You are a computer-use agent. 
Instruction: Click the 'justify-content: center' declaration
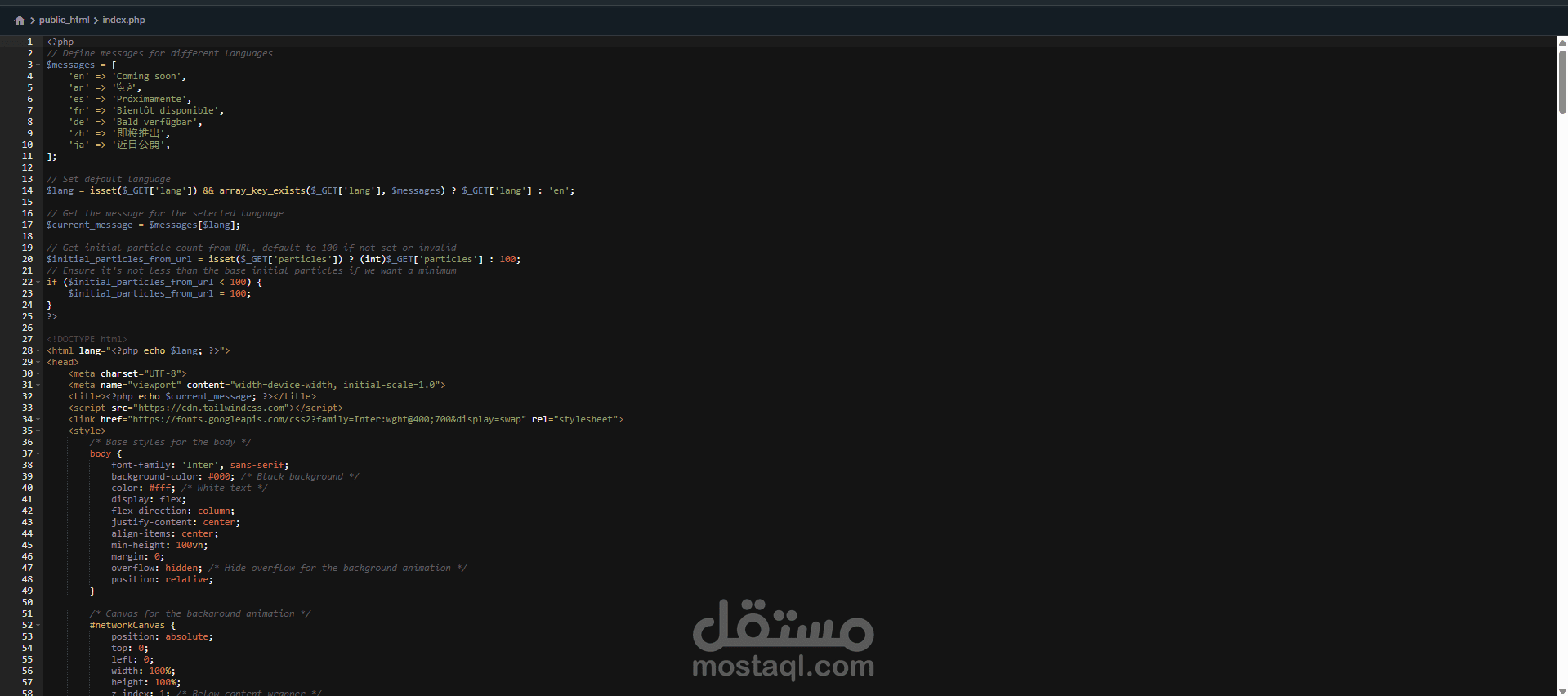[176, 522]
